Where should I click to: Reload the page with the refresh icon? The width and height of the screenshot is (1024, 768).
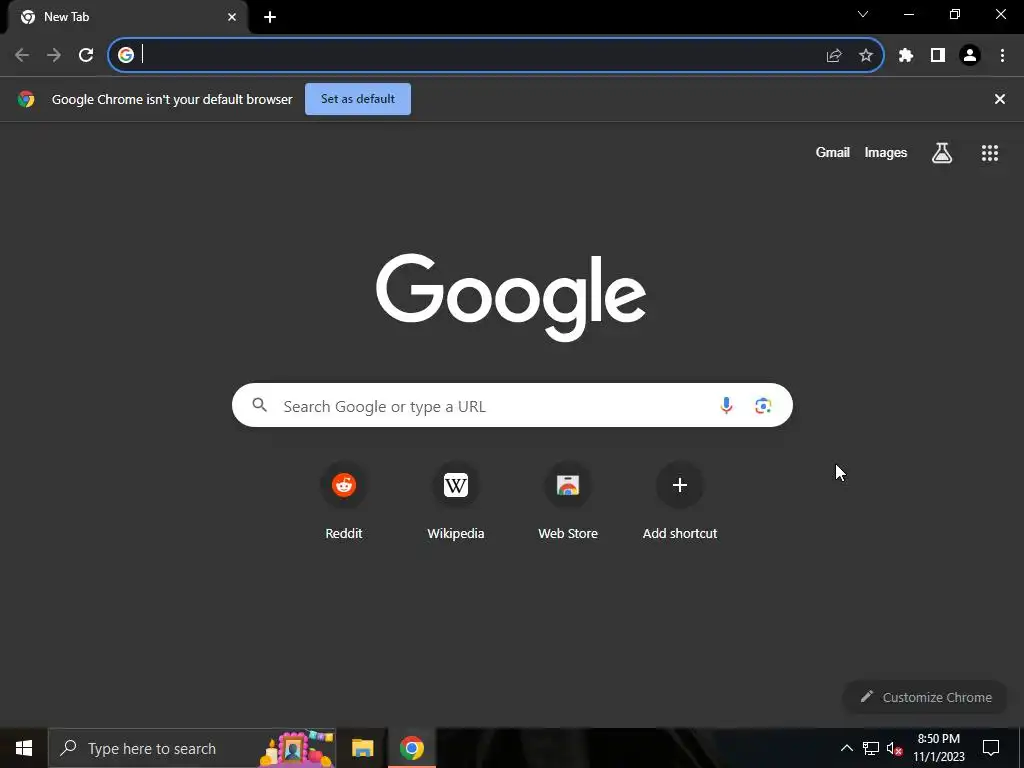tap(86, 55)
